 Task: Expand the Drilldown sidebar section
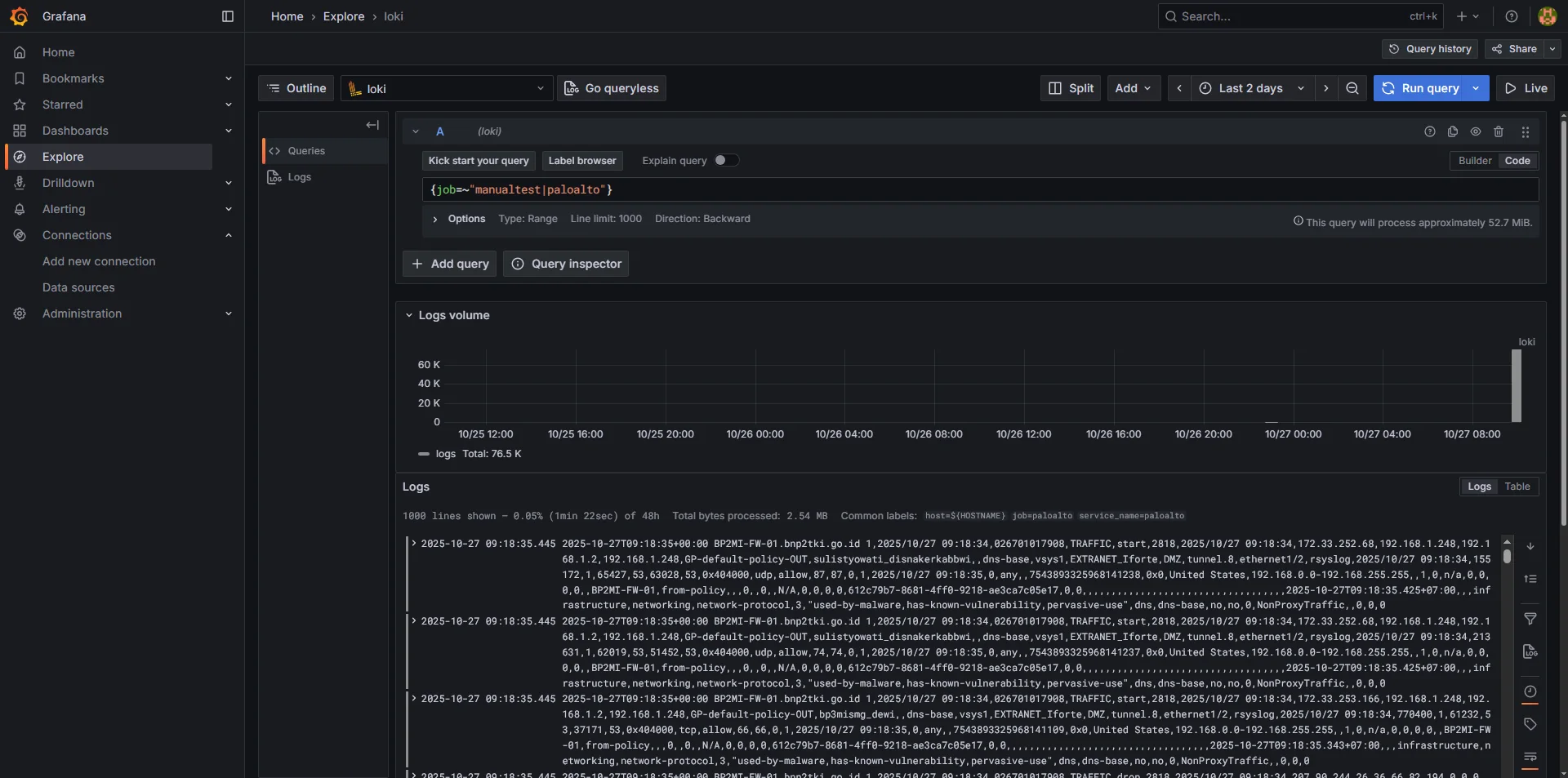[x=229, y=183]
